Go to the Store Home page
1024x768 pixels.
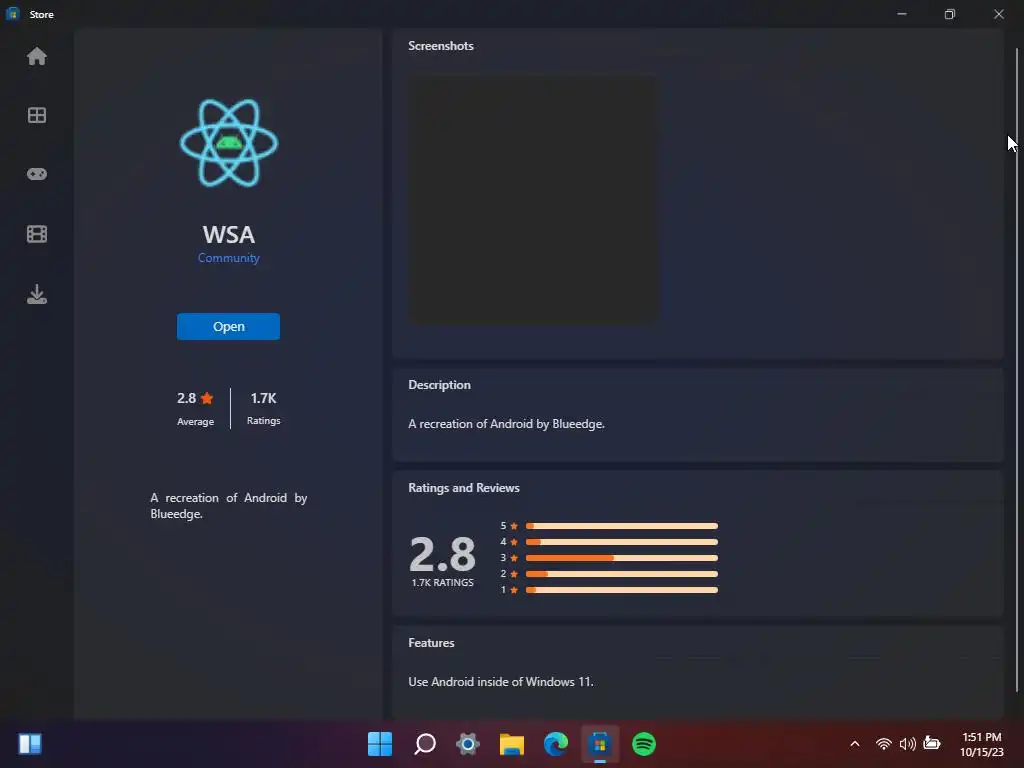(x=37, y=56)
